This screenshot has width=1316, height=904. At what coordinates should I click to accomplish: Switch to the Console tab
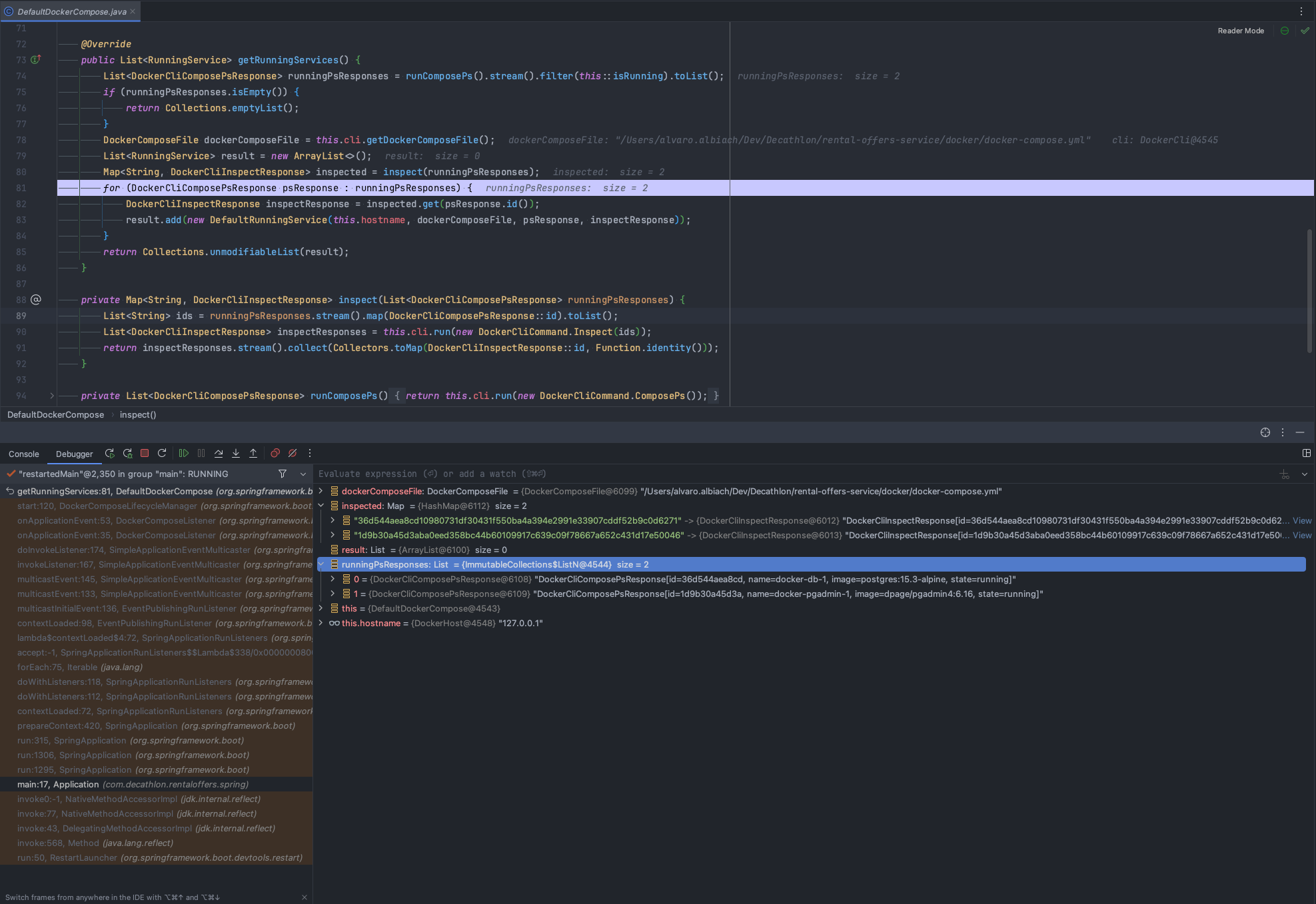(x=24, y=454)
